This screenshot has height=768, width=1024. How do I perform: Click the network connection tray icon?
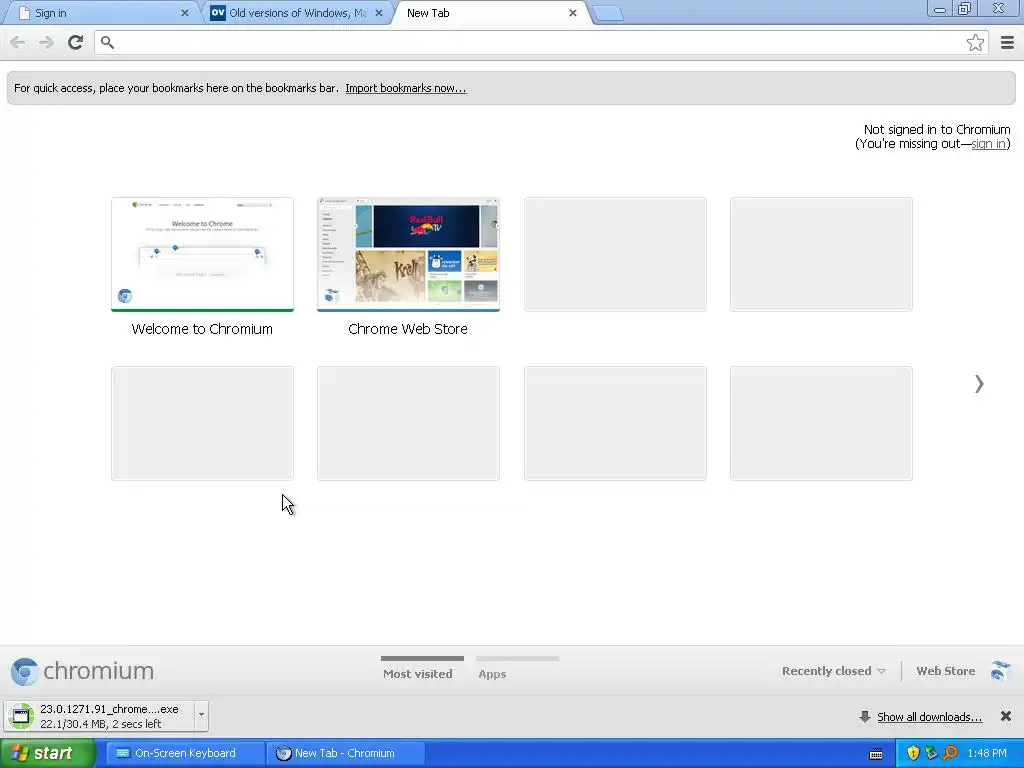coord(931,754)
